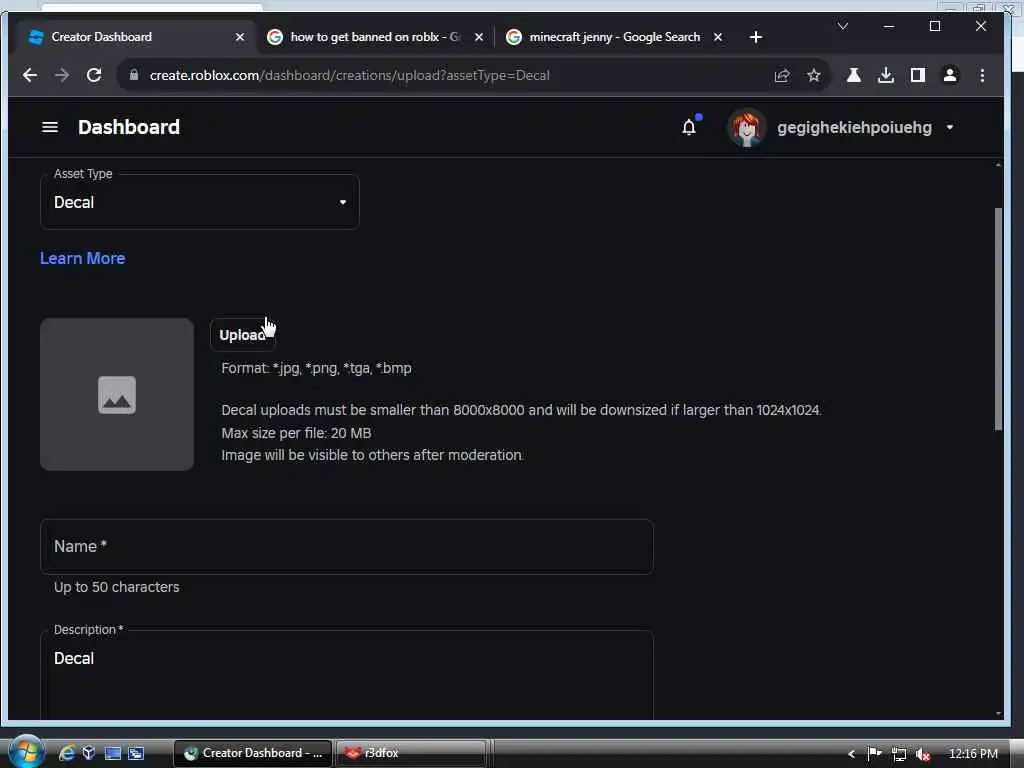Click the Dashboard heading
Image resolution: width=1024 pixels, height=768 pixels.
click(129, 127)
